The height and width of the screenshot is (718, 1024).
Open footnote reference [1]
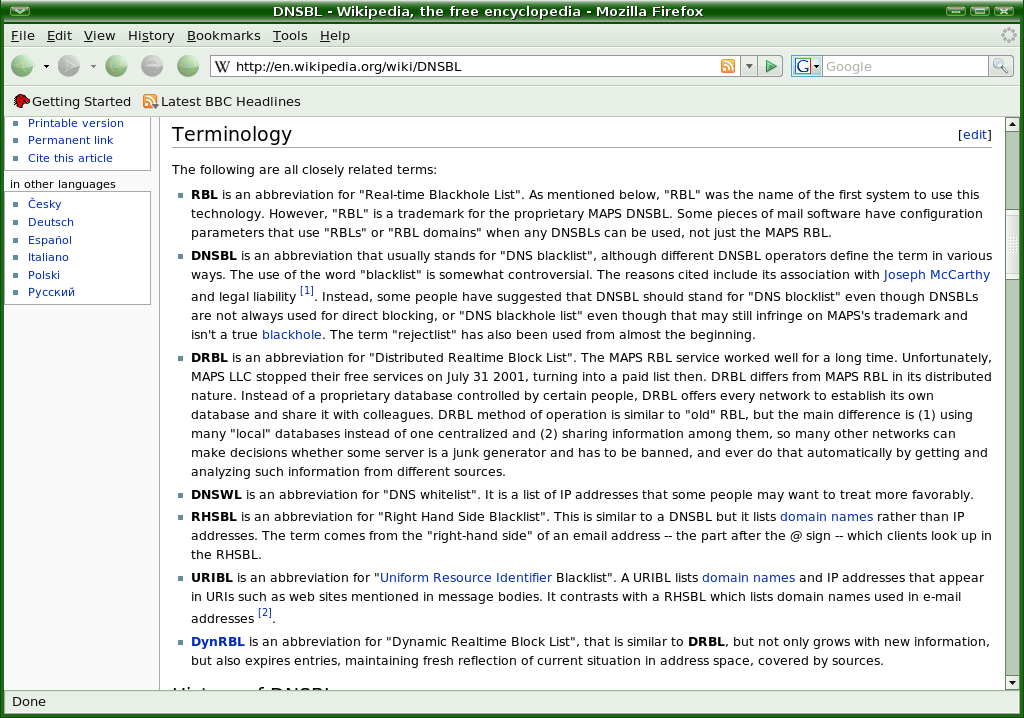tap(307, 291)
